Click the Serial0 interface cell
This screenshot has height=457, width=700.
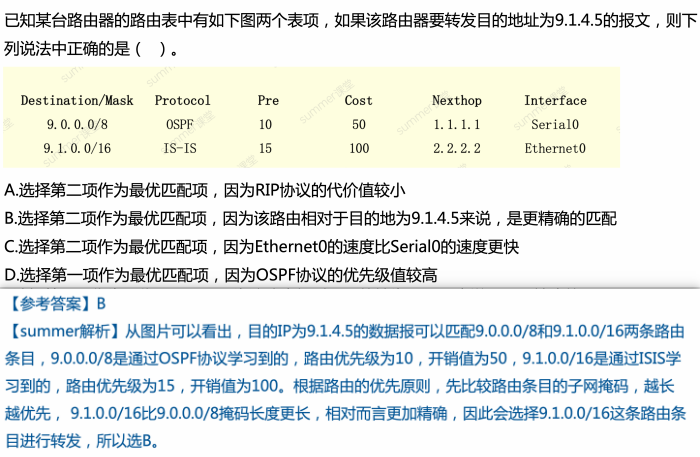click(555, 125)
